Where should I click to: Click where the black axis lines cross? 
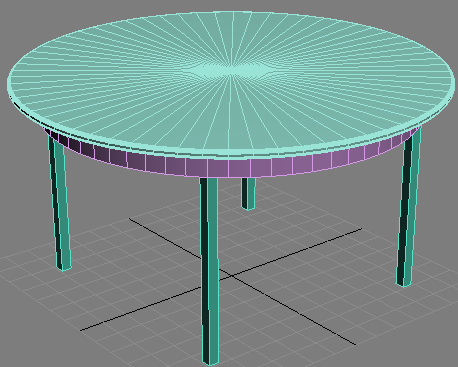pos(231,276)
